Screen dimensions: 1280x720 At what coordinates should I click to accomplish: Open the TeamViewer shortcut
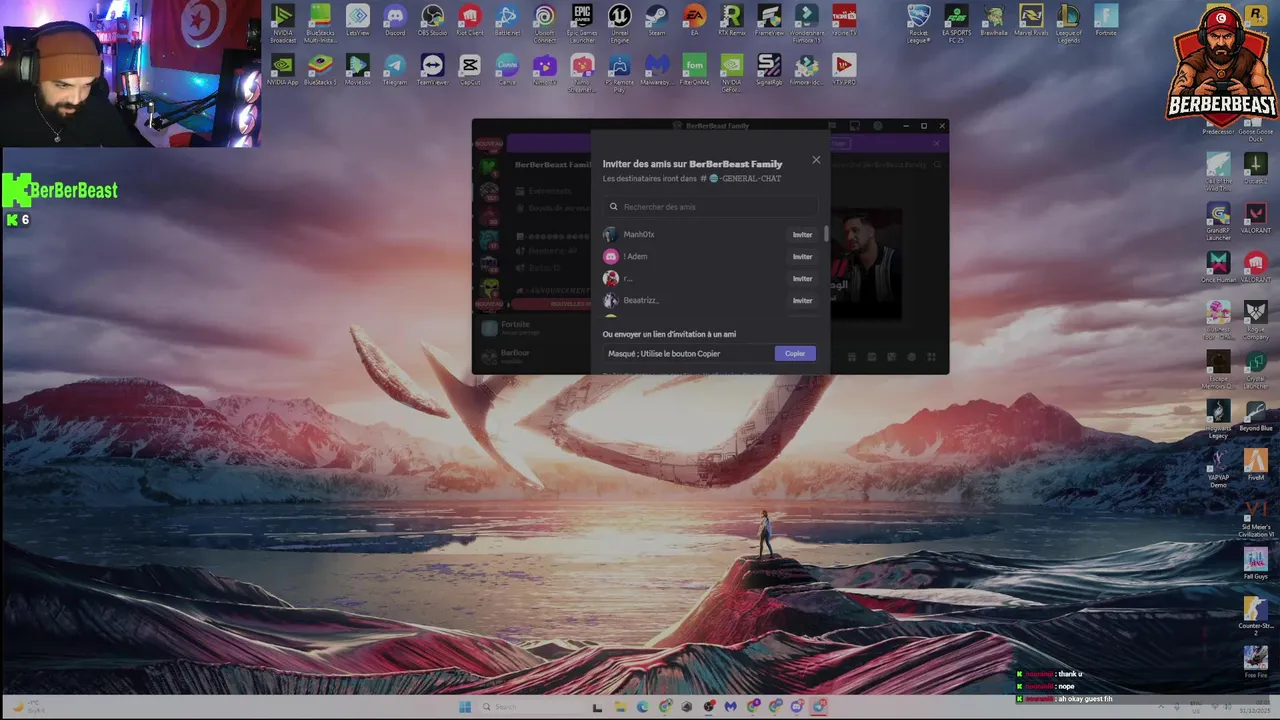432,70
